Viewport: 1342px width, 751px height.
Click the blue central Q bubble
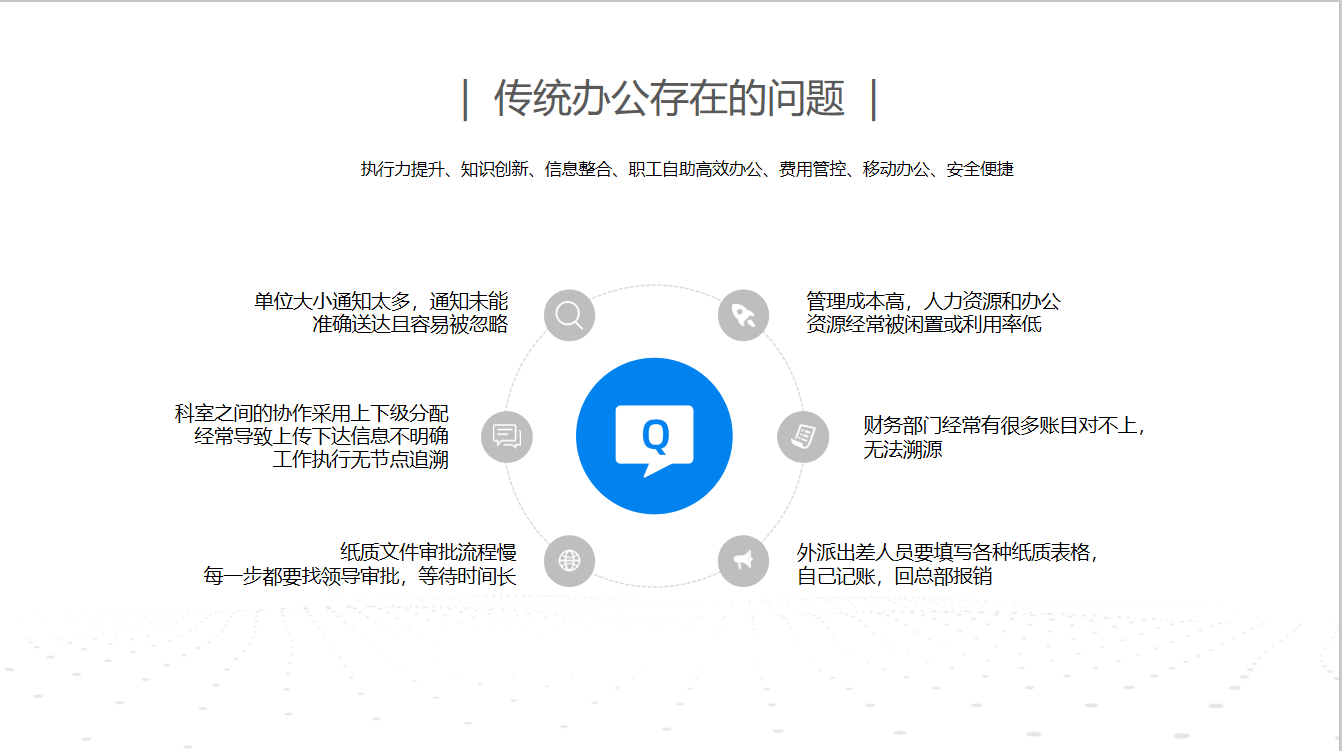654,436
